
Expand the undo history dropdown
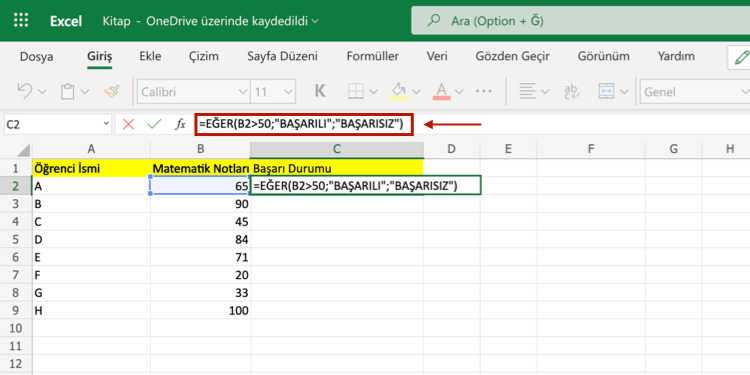coord(42,91)
